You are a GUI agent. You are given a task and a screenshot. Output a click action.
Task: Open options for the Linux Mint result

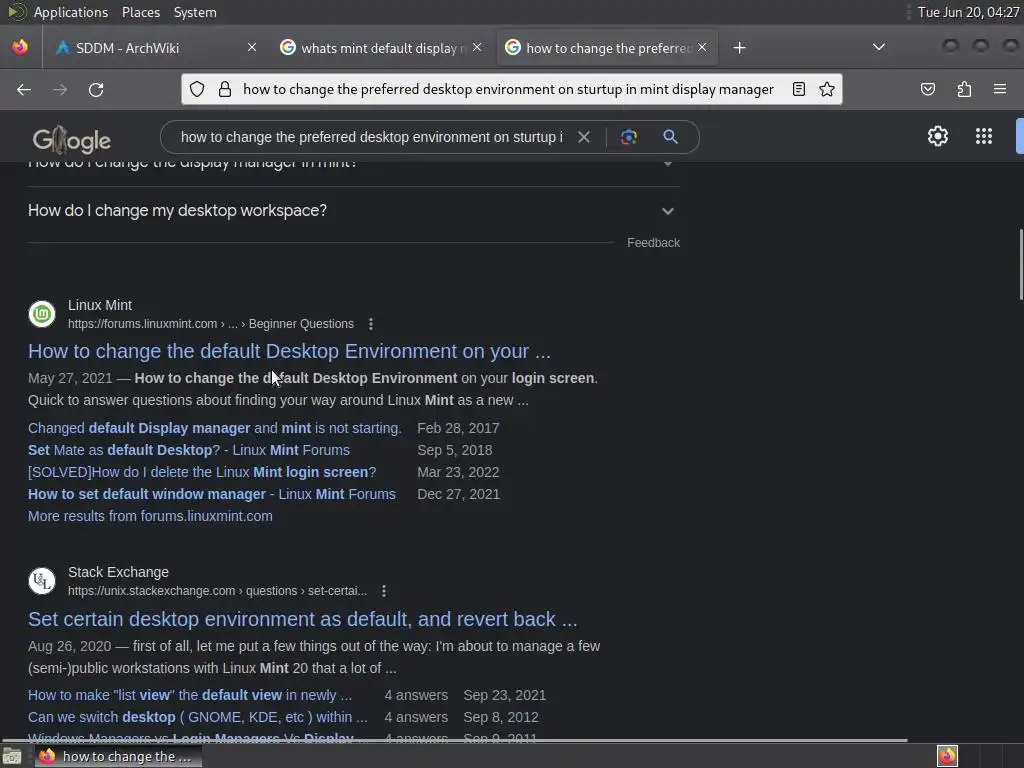point(371,324)
